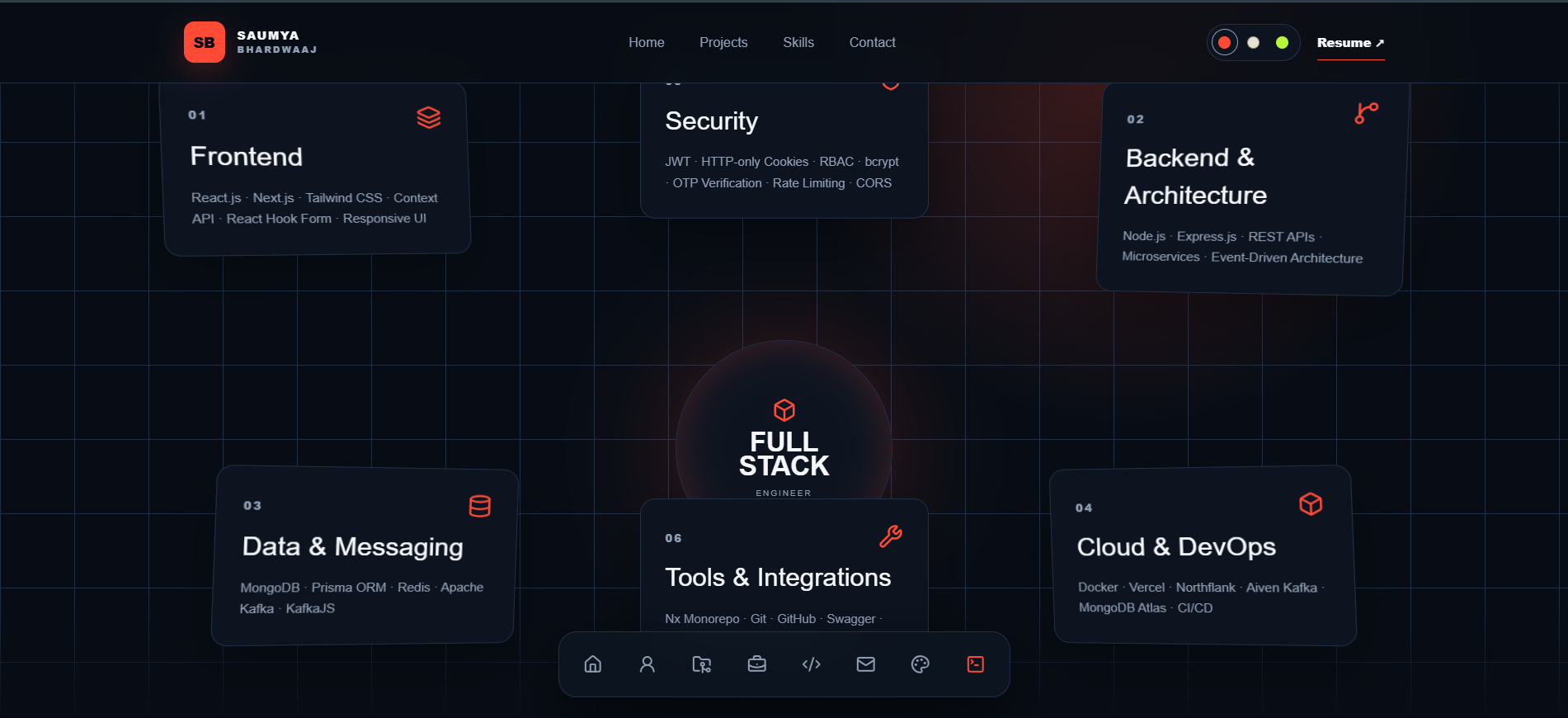Screen dimensions: 1568x718
Task: Click the Security card heading
Action: click(x=712, y=120)
